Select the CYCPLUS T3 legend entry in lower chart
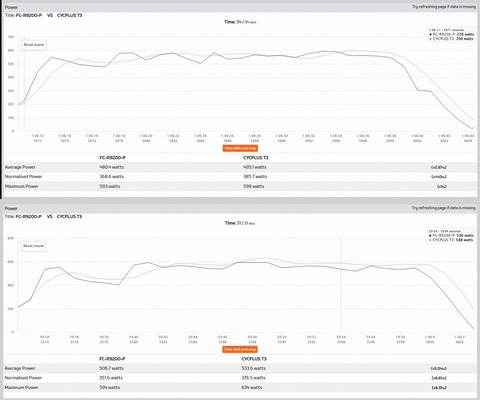This screenshot has width=480, height=400. coord(451,240)
